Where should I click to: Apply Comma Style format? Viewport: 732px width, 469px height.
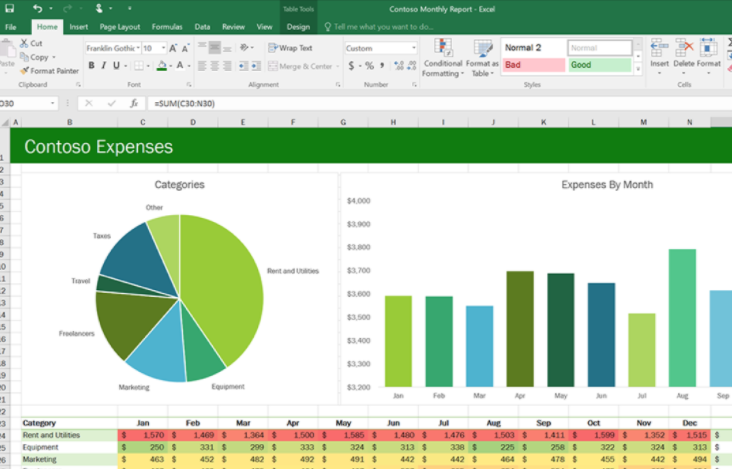tap(382, 65)
